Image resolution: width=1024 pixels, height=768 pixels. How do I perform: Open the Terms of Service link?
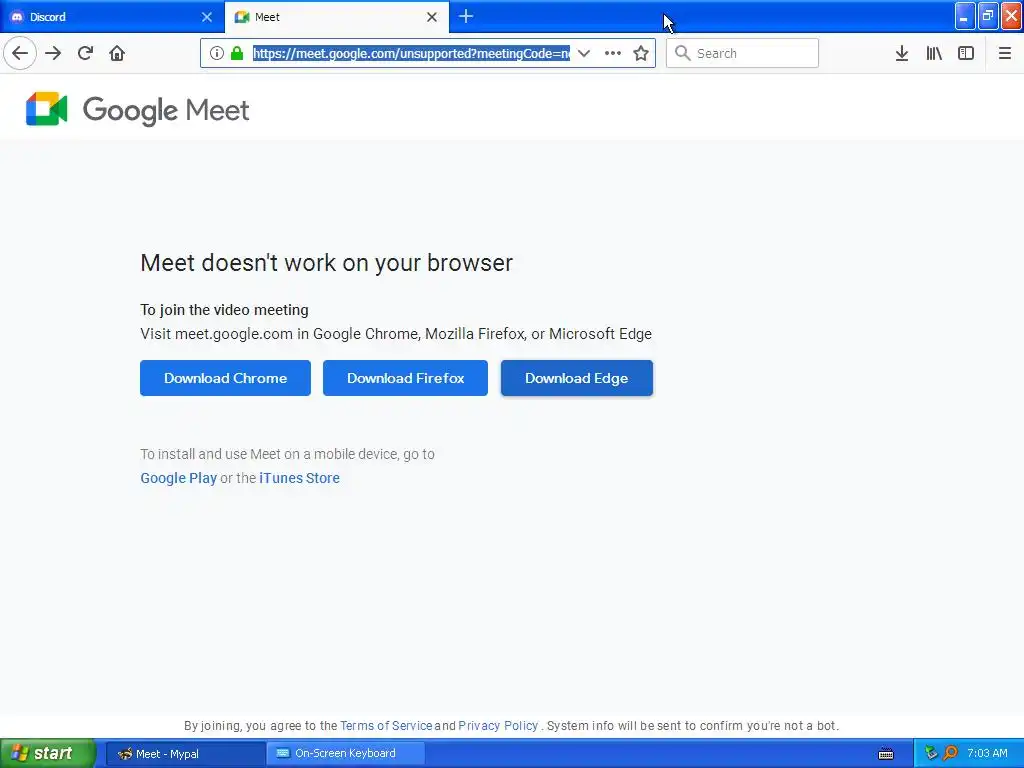tap(386, 726)
